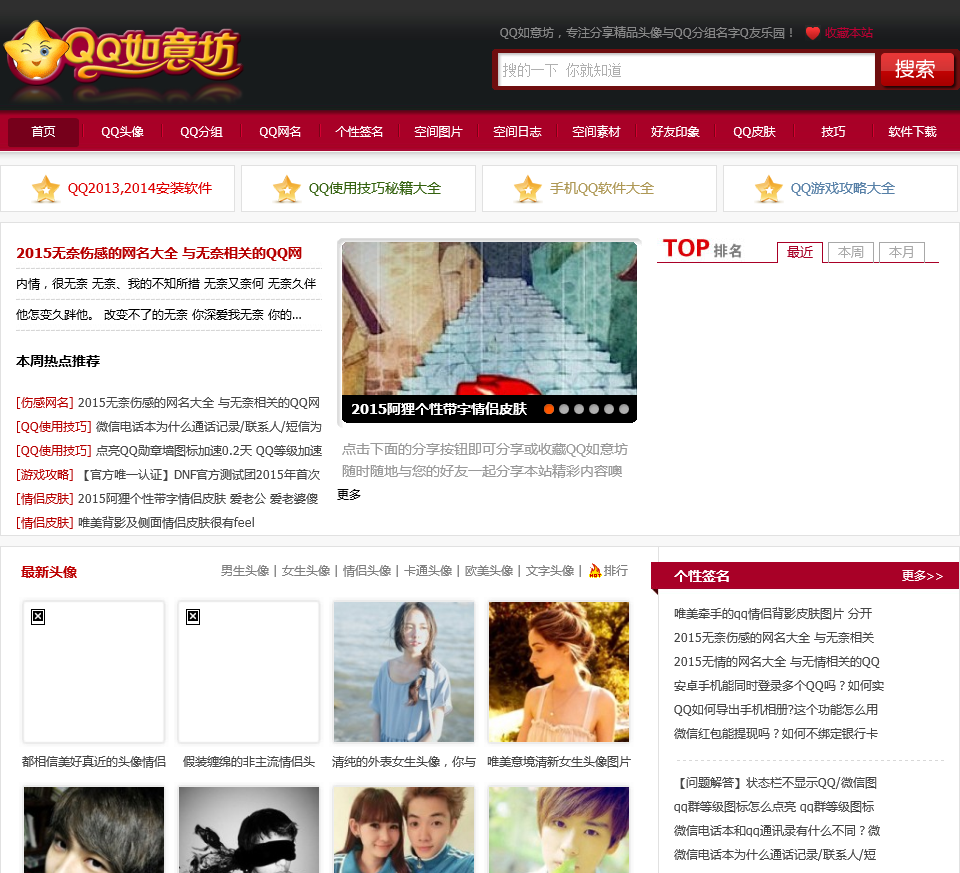Open 技巧 navigation item
Viewport: 960px width, 873px height.
833,132
